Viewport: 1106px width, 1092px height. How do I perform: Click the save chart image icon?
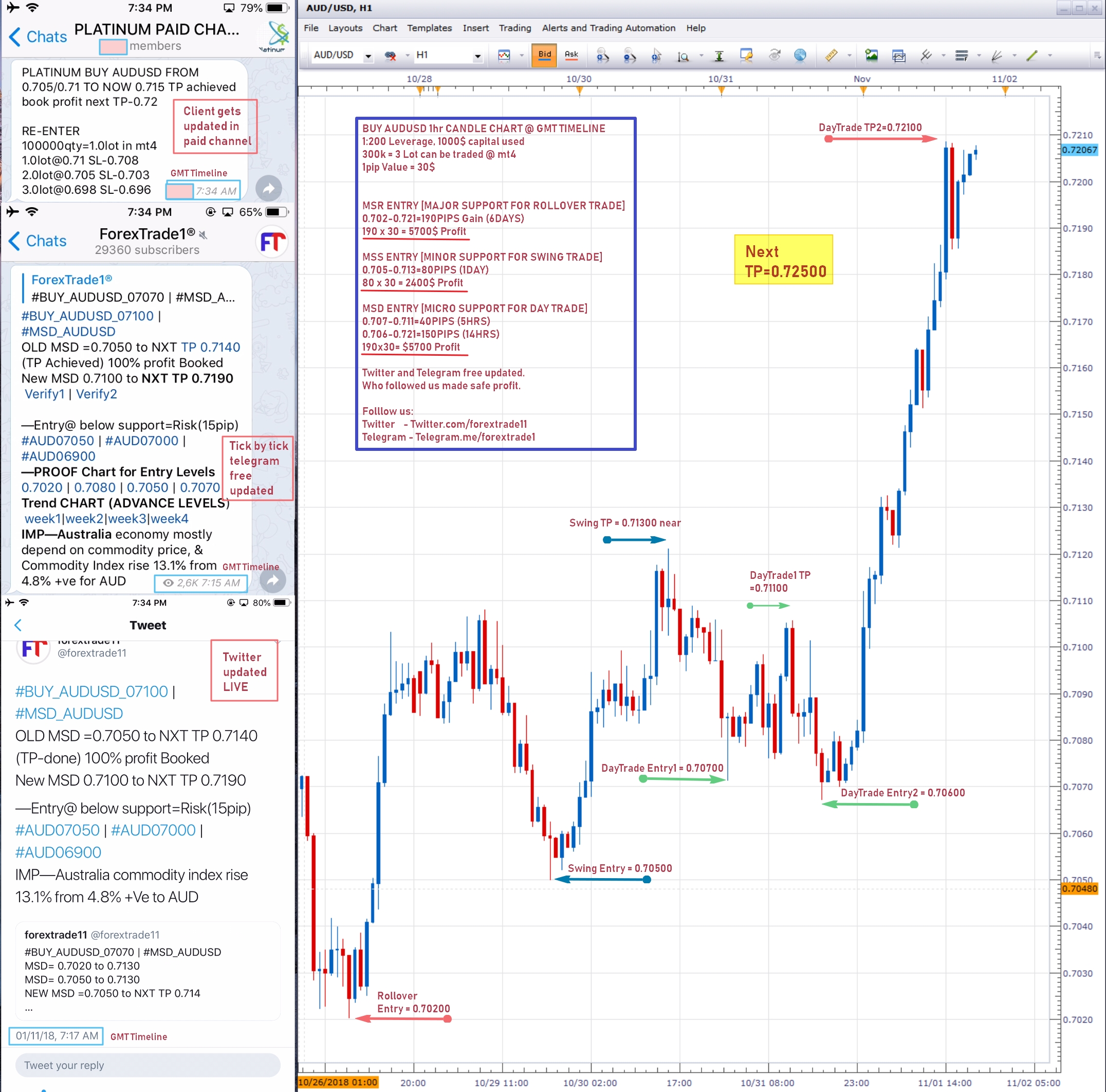click(x=871, y=55)
